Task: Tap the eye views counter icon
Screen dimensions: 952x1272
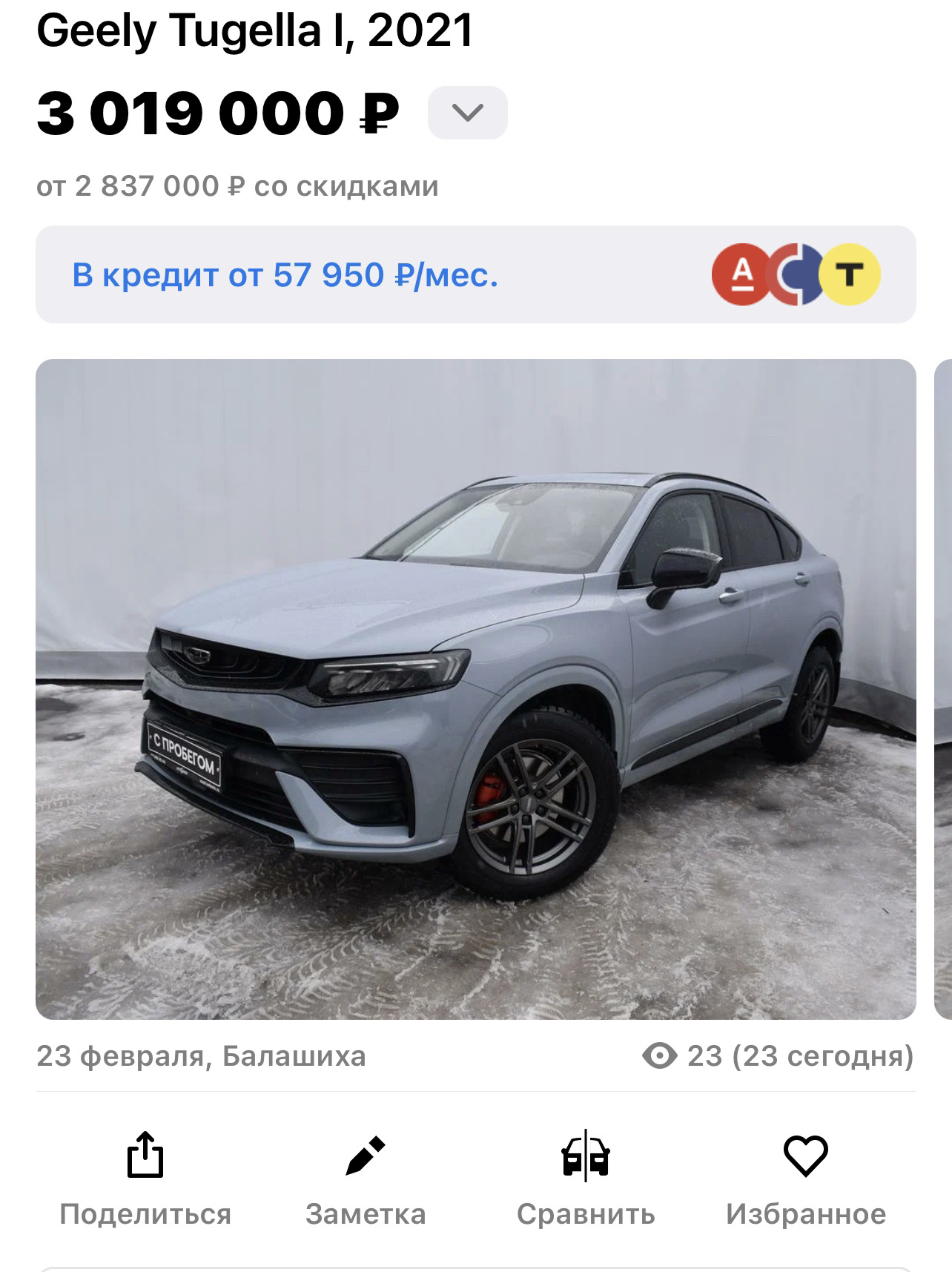Action: point(660,1055)
